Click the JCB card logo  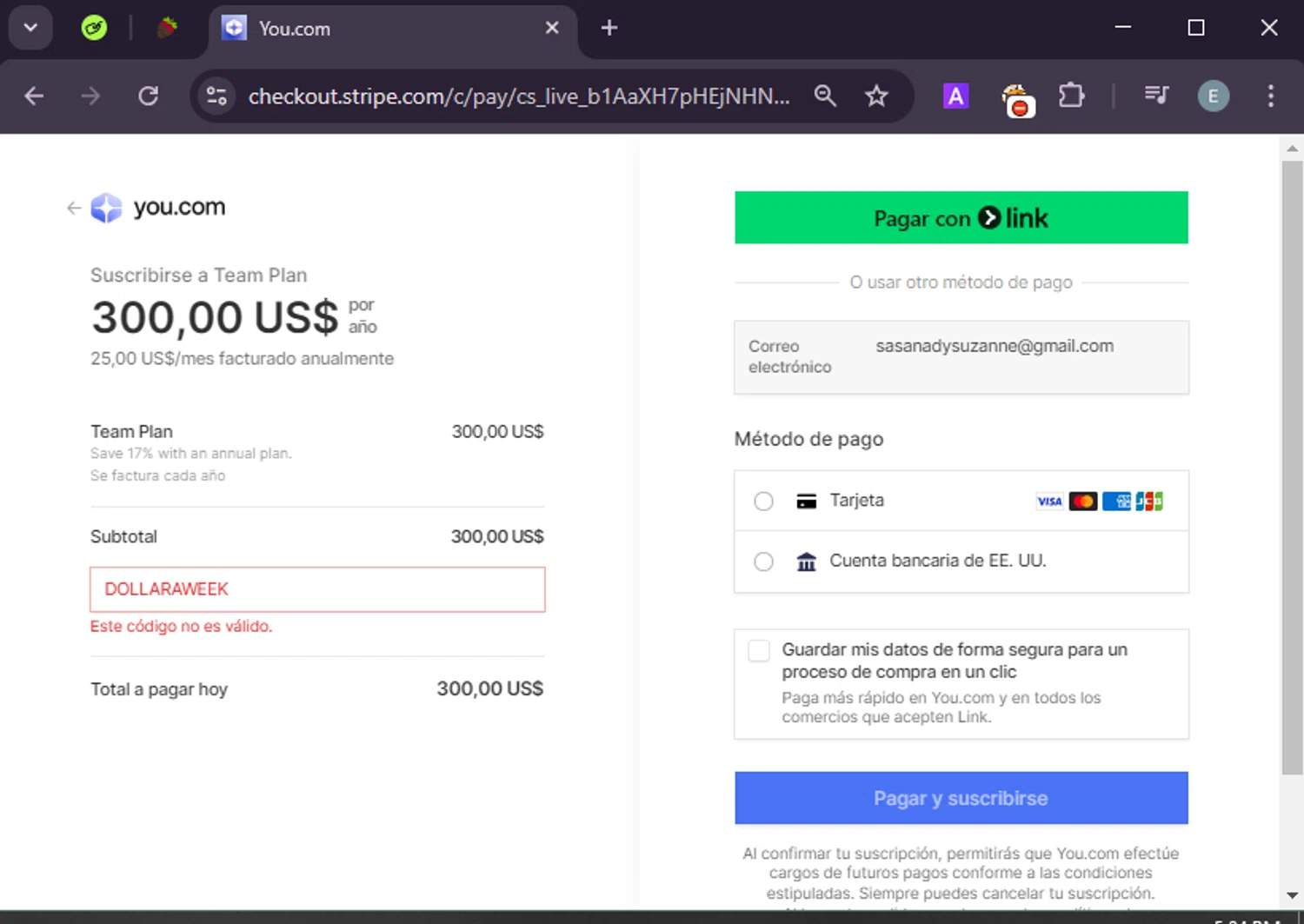[x=1149, y=502]
